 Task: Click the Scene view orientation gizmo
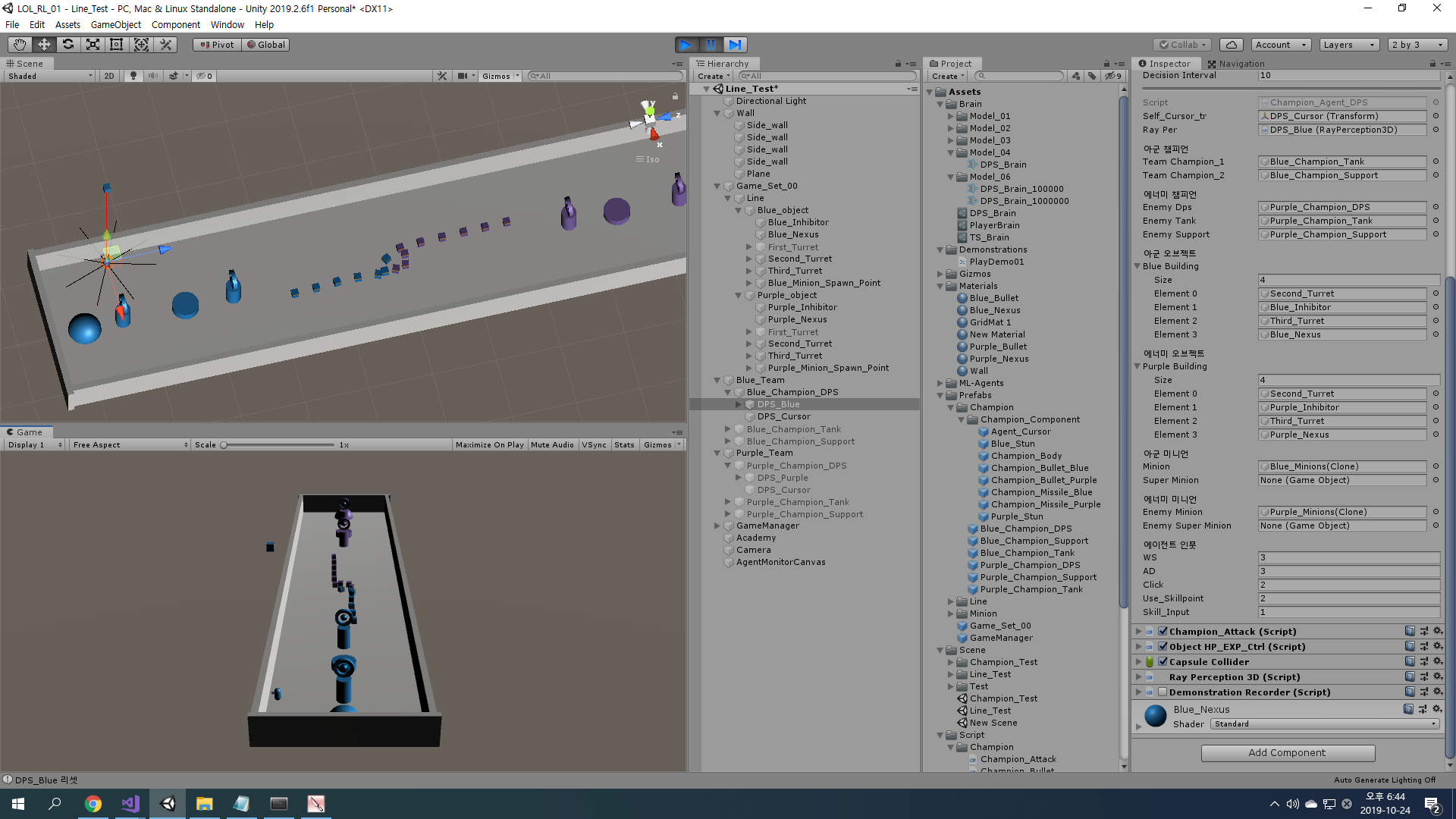pyautogui.click(x=651, y=120)
